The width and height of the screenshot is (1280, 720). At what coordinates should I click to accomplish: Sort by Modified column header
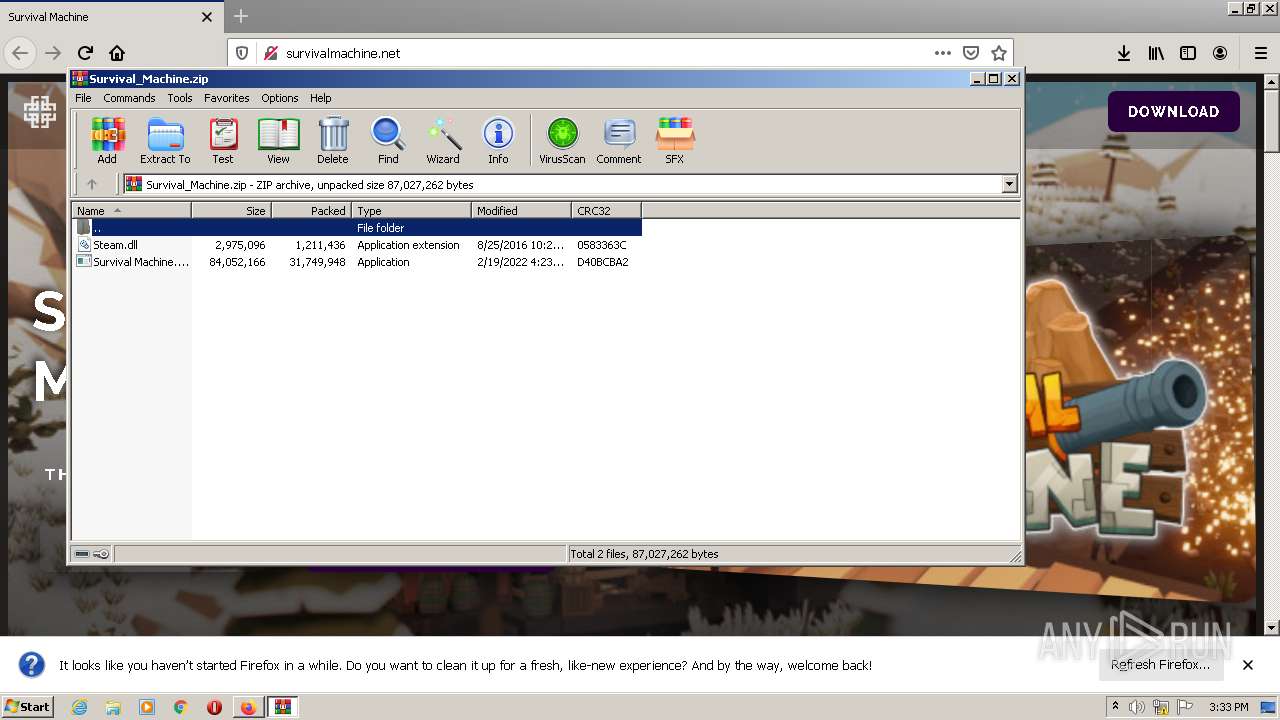[521, 210]
